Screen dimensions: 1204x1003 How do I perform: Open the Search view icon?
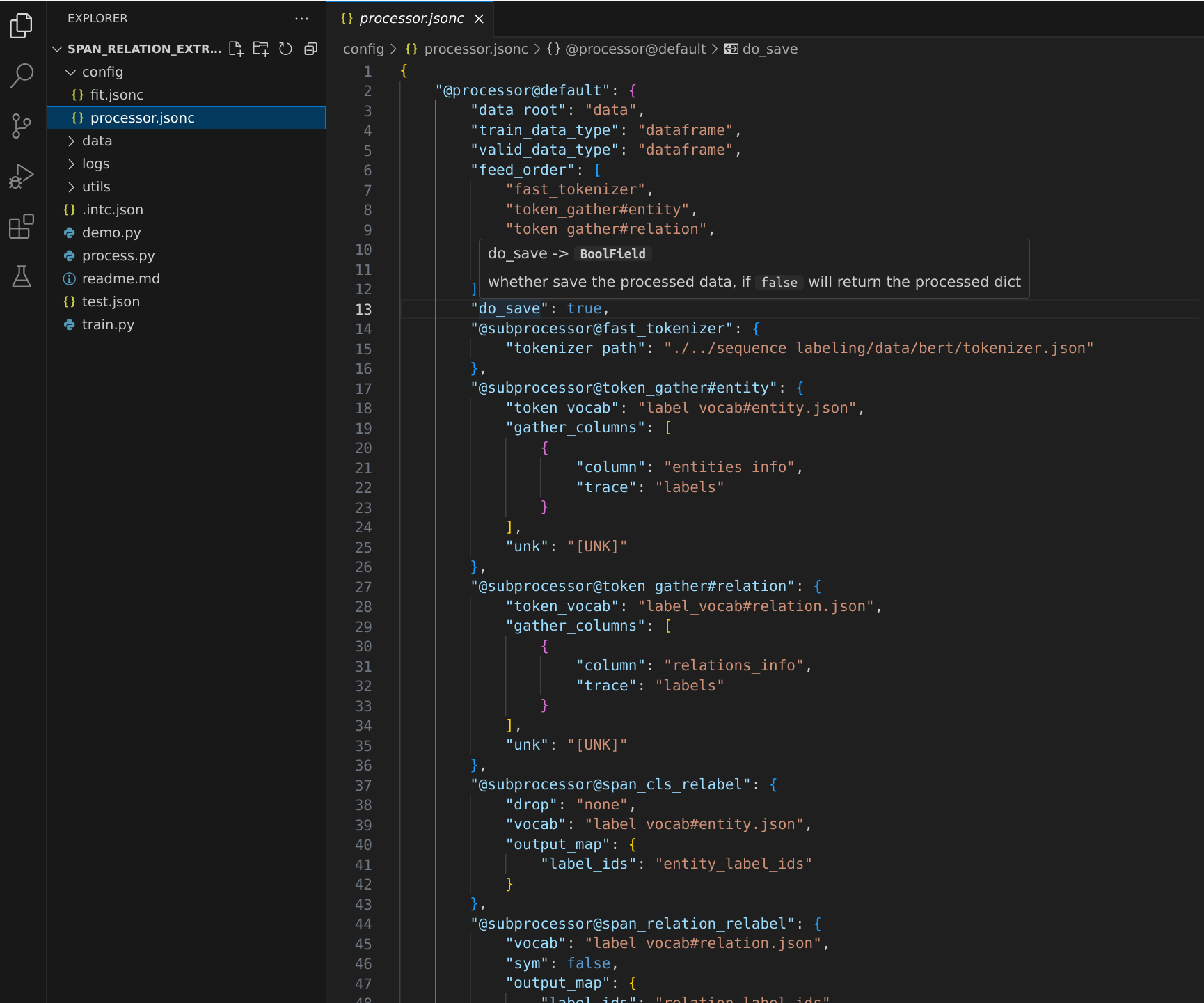point(22,75)
